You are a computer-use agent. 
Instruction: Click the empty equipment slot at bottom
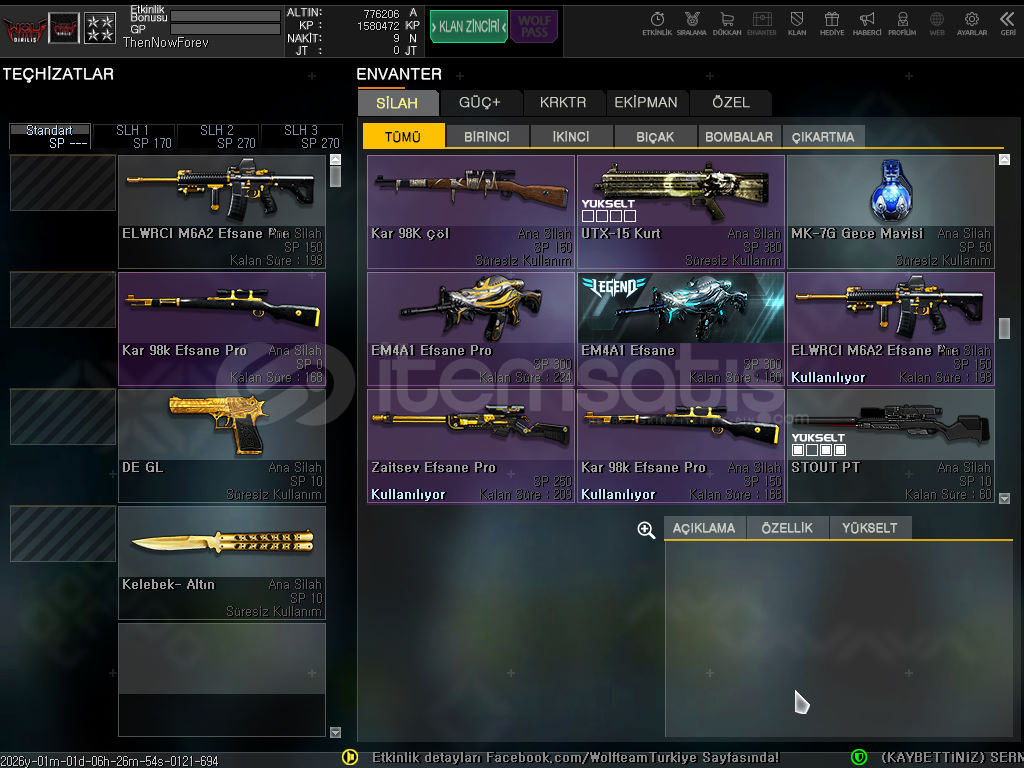point(222,680)
